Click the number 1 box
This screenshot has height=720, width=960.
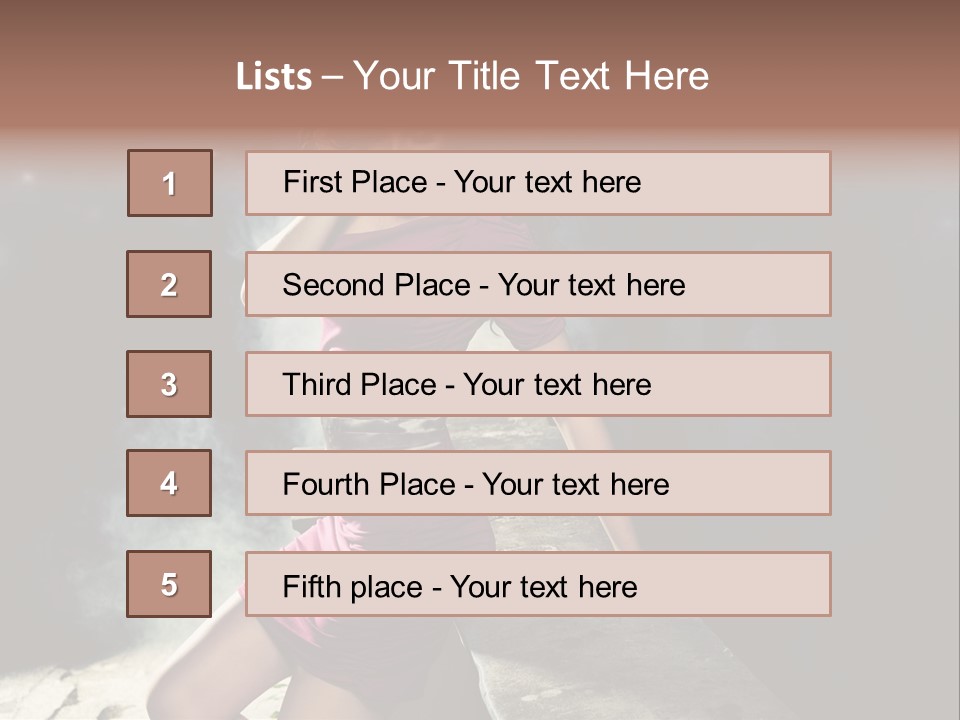tap(170, 183)
